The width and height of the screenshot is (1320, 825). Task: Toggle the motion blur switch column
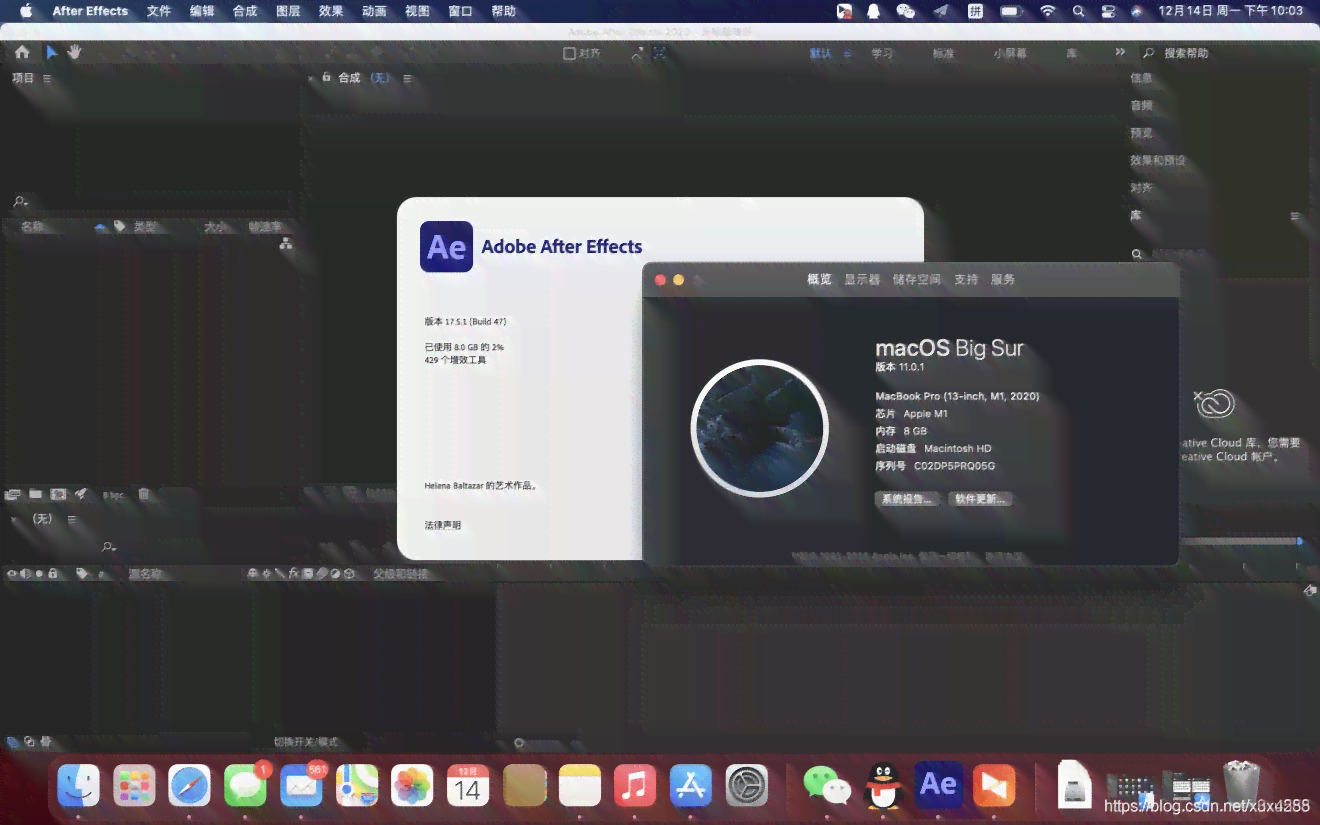[322, 574]
